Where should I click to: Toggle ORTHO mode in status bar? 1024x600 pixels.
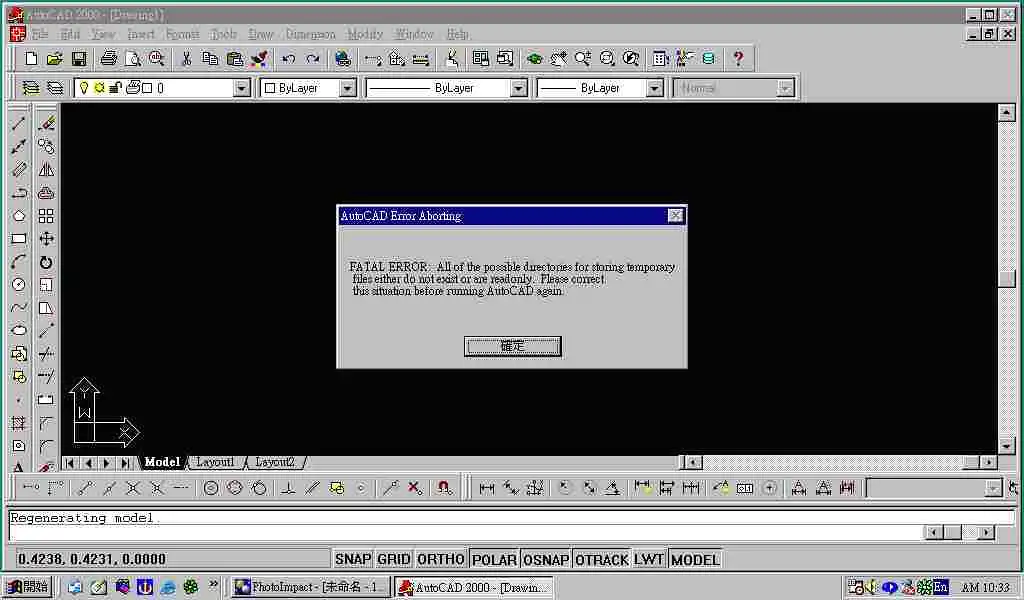pyautogui.click(x=440, y=560)
